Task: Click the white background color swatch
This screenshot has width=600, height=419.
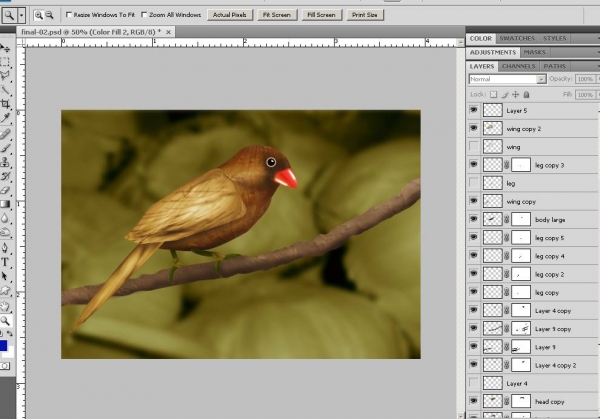Action: 10,352
